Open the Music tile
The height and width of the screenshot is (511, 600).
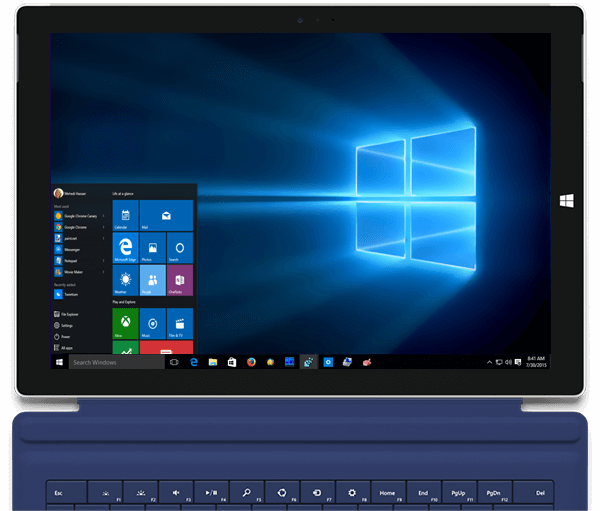tap(153, 324)
